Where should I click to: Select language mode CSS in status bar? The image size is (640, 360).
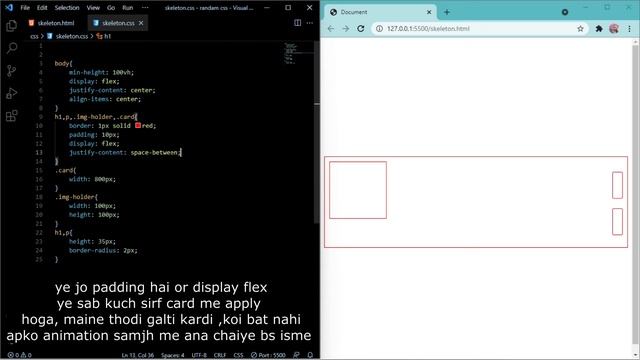tap(238, 355)
